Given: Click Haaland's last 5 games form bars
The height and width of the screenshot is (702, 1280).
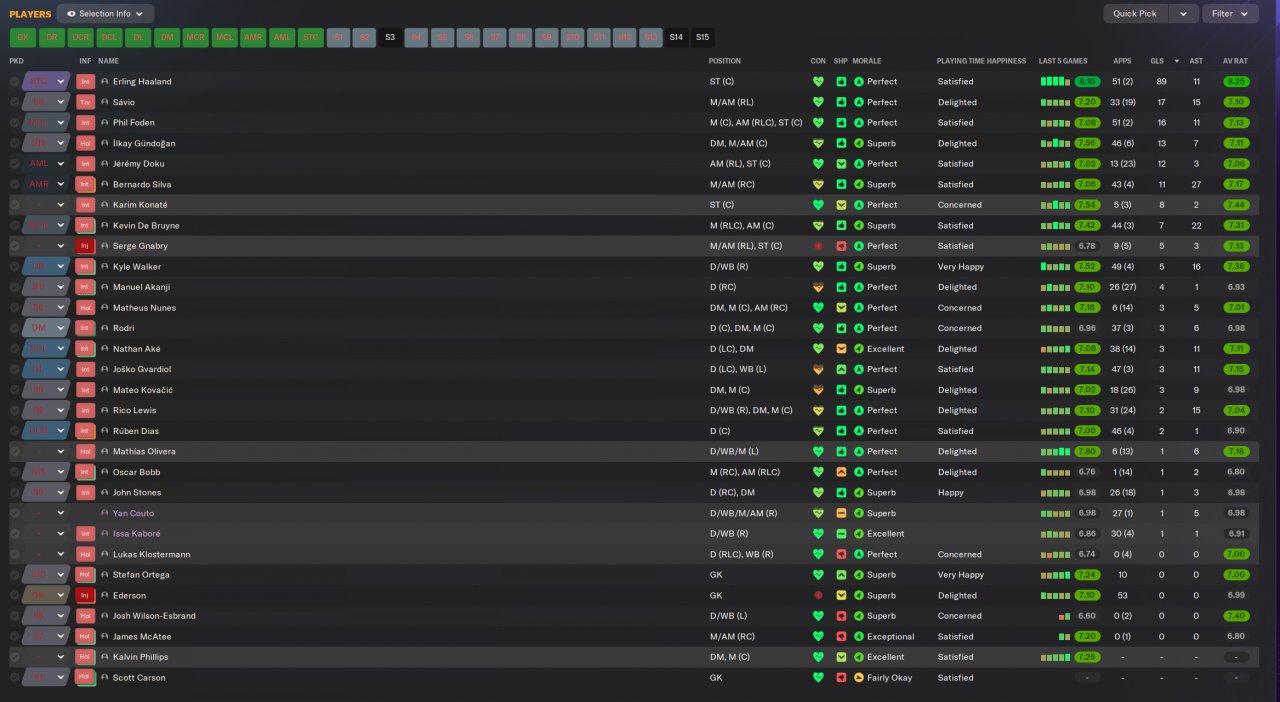Looking at the screenshot, I should point(1054,82).
